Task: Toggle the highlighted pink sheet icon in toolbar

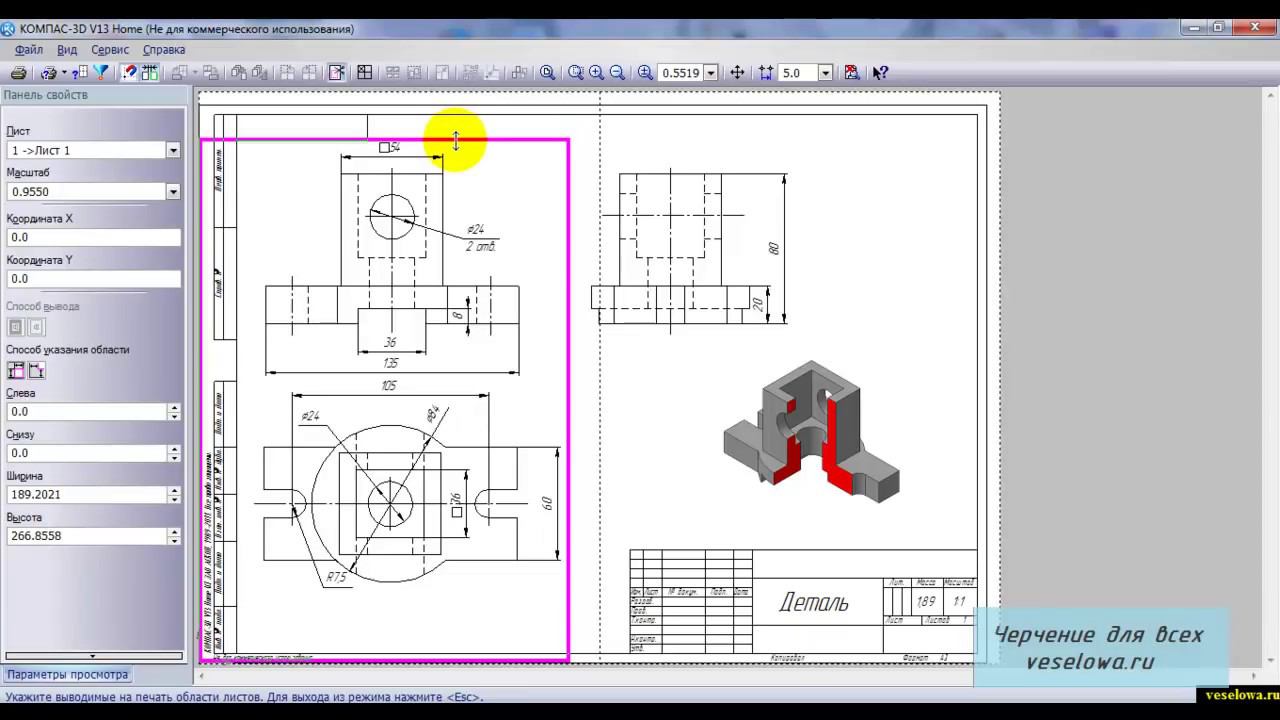Action: coord(337,73)
